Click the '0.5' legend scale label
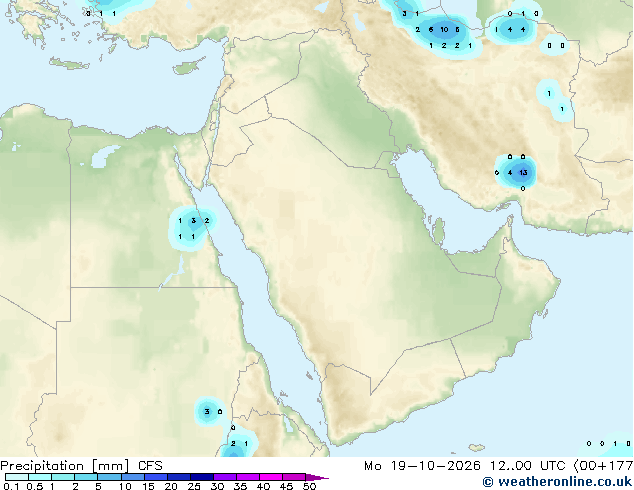This screenshot has height=490, width=634. [34, 486]
